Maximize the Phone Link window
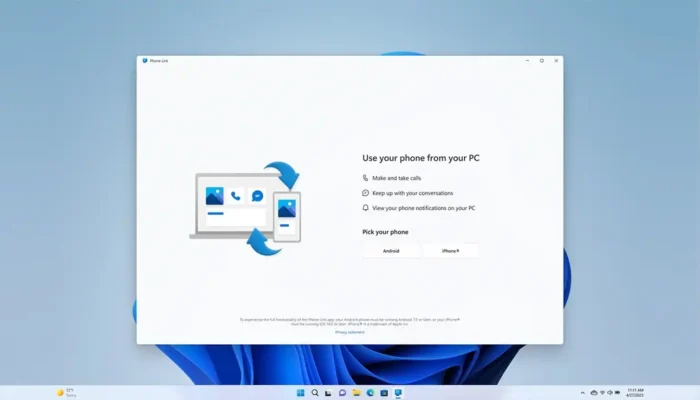700x400 pixels. pyautogui.click(x=542, y=61)
